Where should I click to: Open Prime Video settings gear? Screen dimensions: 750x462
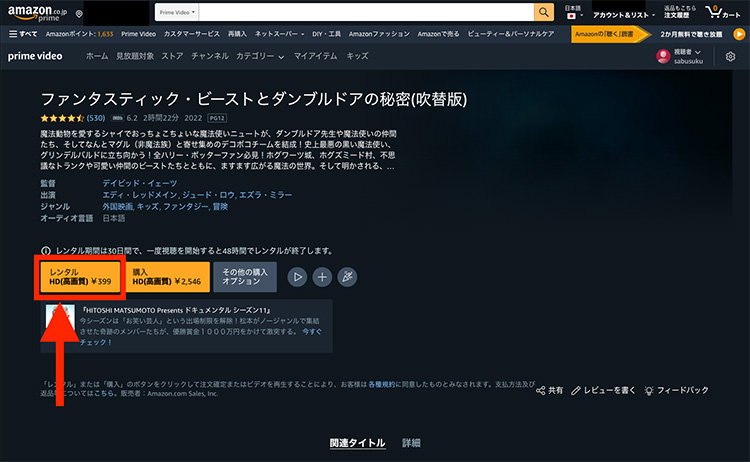click(730, 56)
